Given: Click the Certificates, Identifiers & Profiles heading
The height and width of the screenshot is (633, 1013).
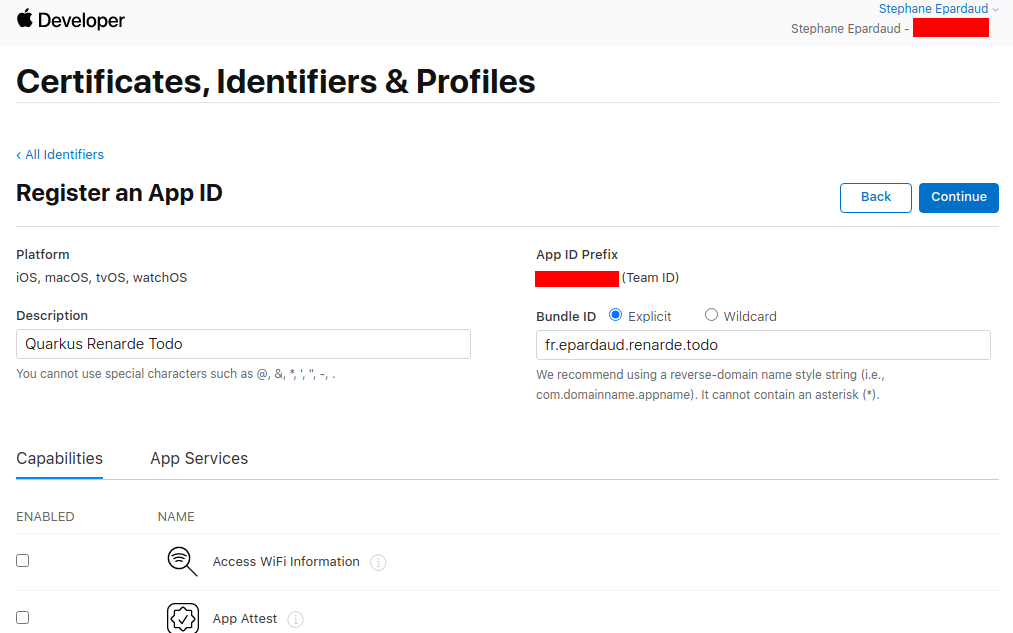Looking at the screenshot, I should (276, 81).
